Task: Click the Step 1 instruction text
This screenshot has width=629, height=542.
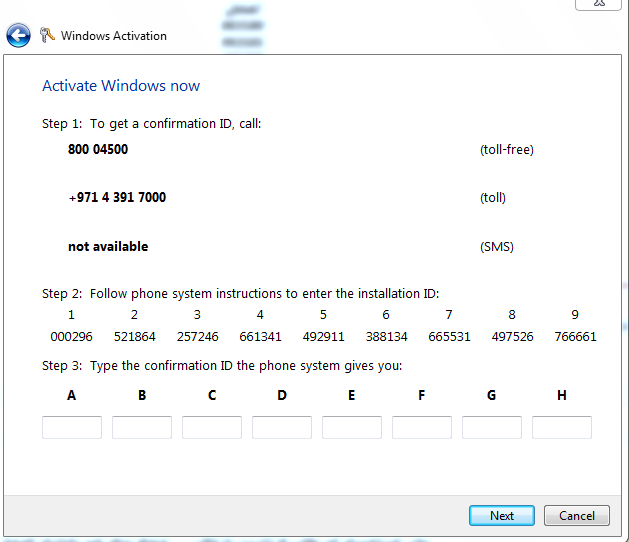Action: point(152,124)
